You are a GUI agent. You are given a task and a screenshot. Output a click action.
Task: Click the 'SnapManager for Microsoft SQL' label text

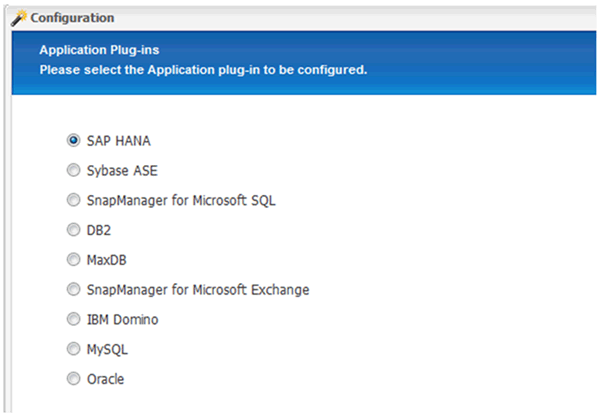[181, 200]
